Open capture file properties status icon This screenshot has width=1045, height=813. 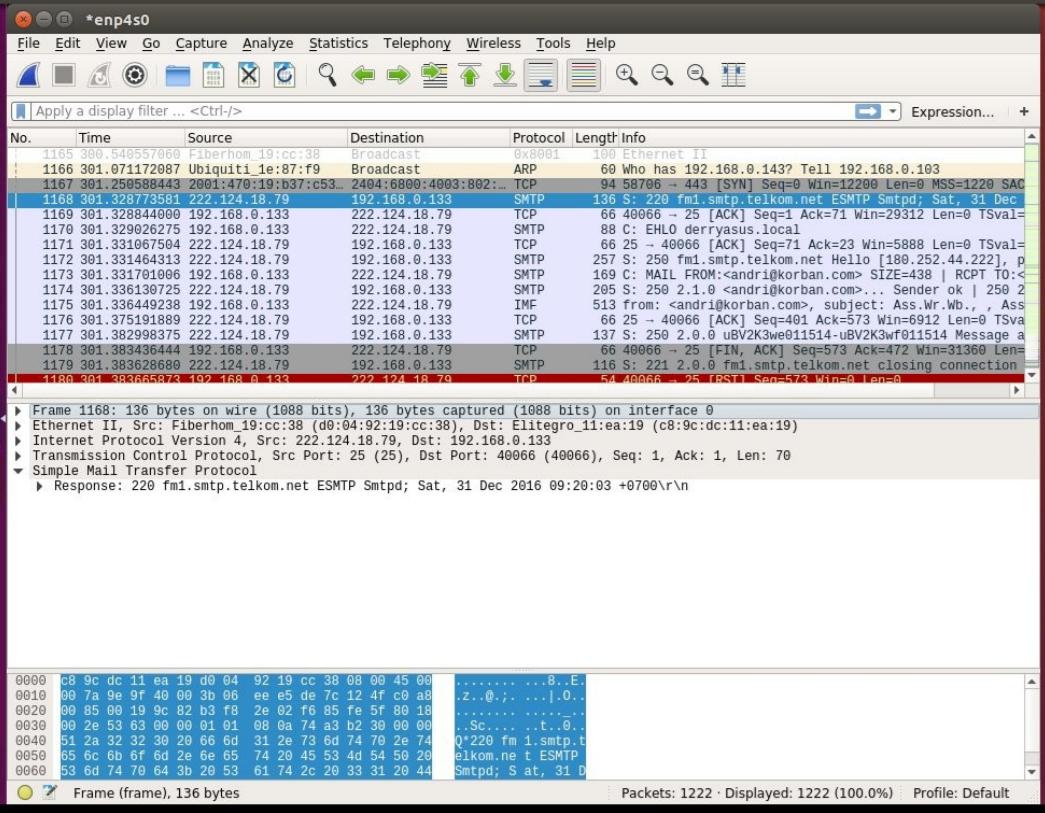(49, 793)
